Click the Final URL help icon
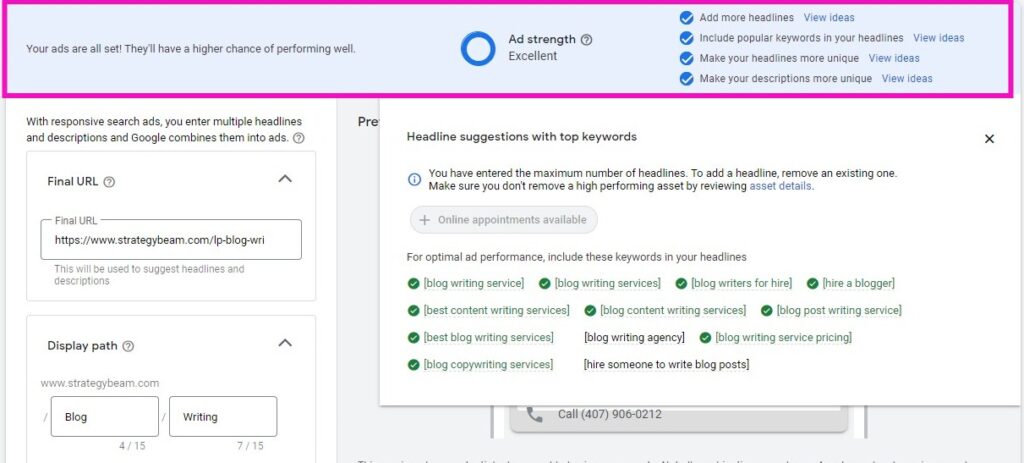Screen dimensions: 1024x463 pyautogui.click(x=109, y=182)
